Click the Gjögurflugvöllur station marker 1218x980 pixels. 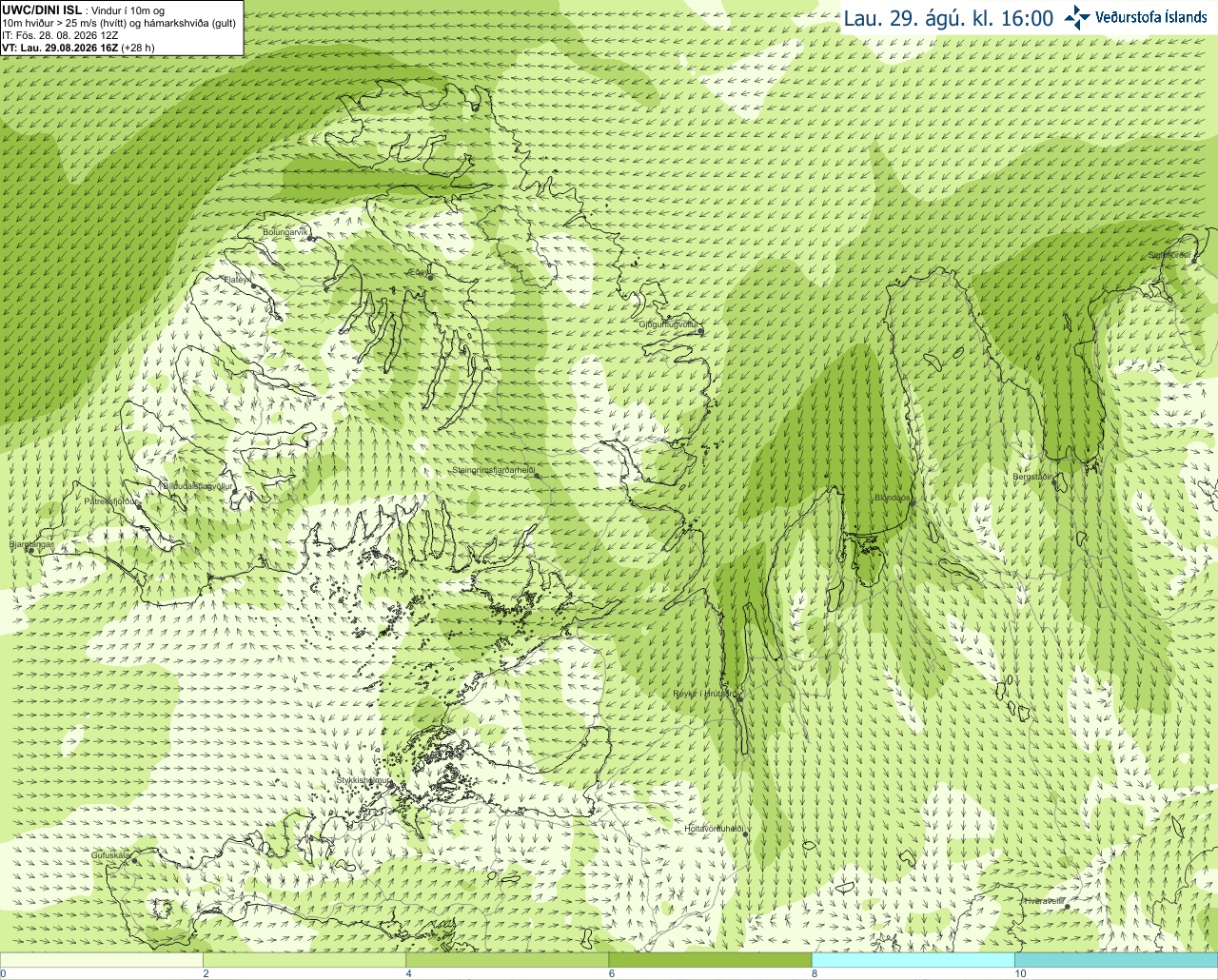[701, 331]
